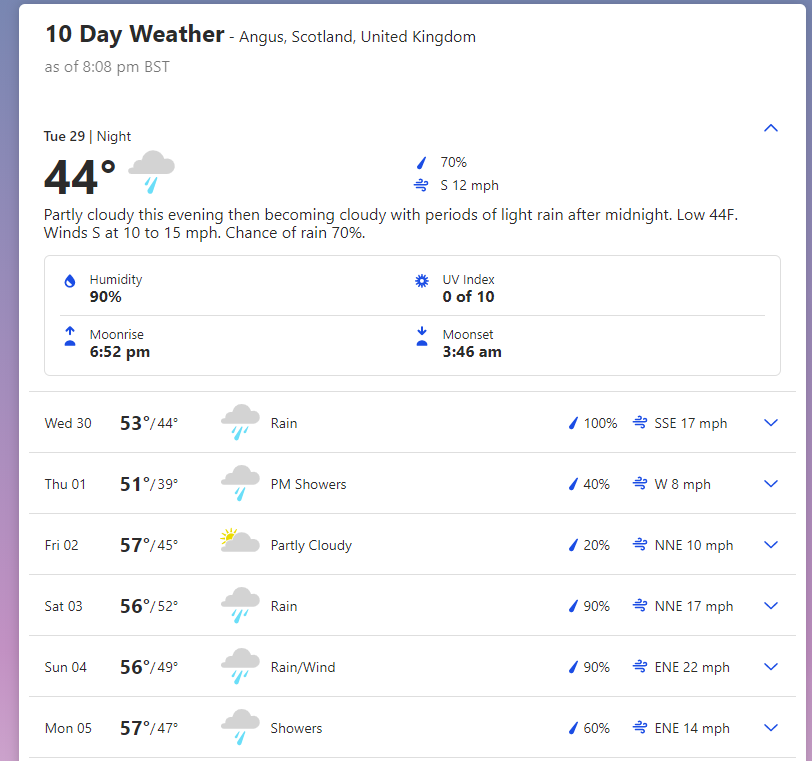This screenshot has width=812, height=761.
Task: Expand the Wed 30 forecast row
Action: [770, 423]
